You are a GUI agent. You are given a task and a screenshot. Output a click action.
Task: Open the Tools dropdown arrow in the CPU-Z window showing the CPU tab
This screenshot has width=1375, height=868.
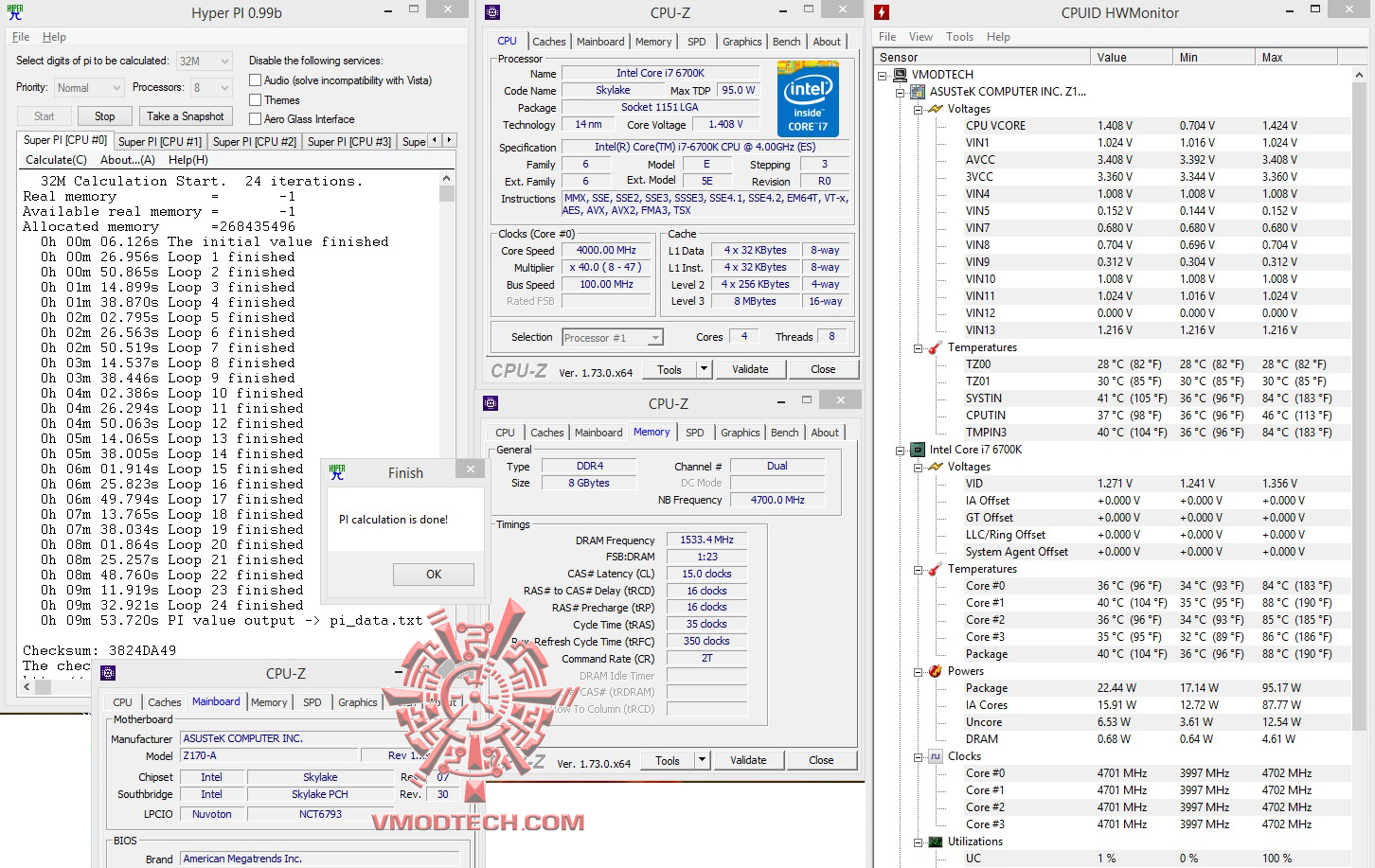704,369
